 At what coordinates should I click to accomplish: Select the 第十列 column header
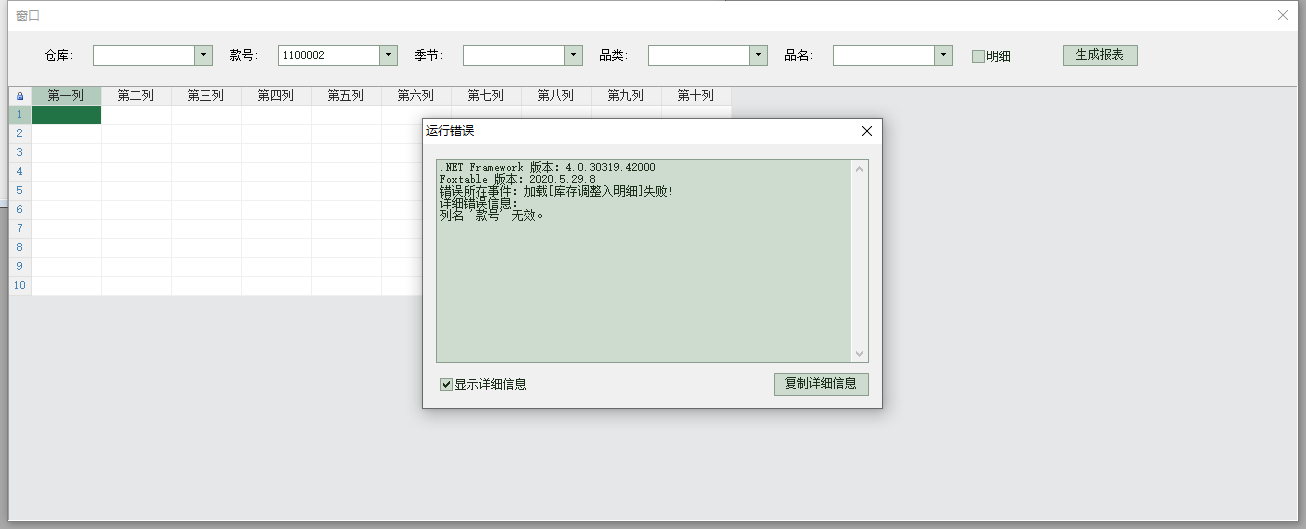[696, 96]
